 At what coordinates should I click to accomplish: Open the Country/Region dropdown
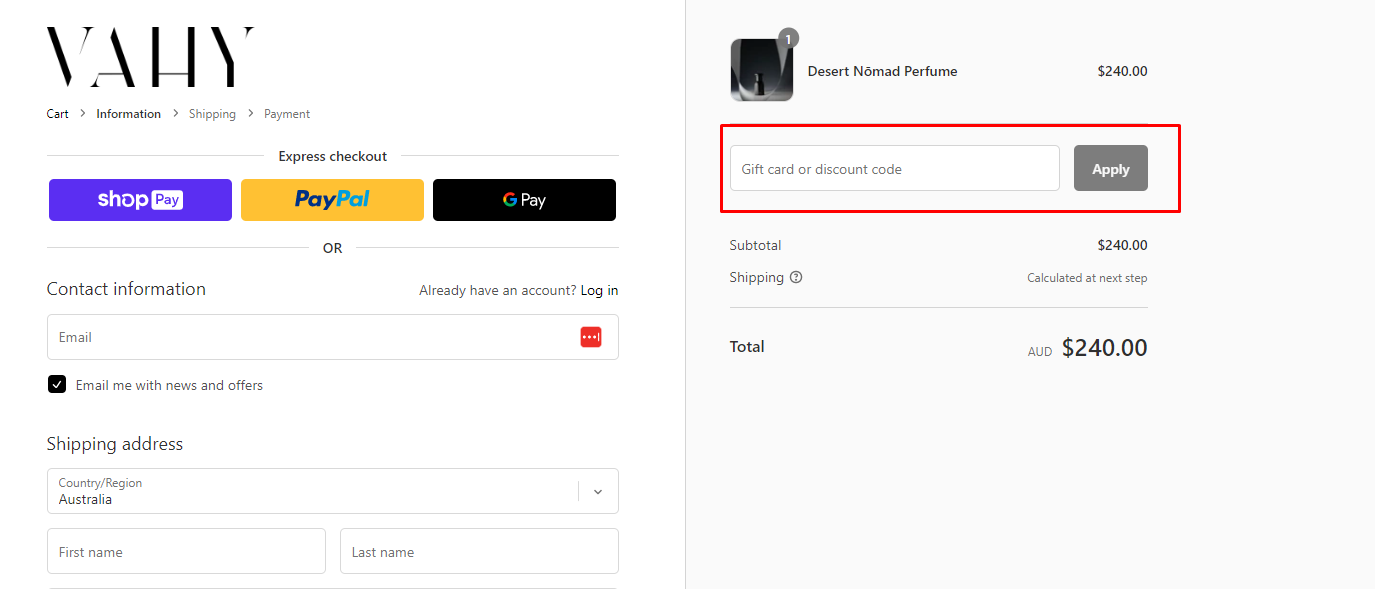point(333,491)
